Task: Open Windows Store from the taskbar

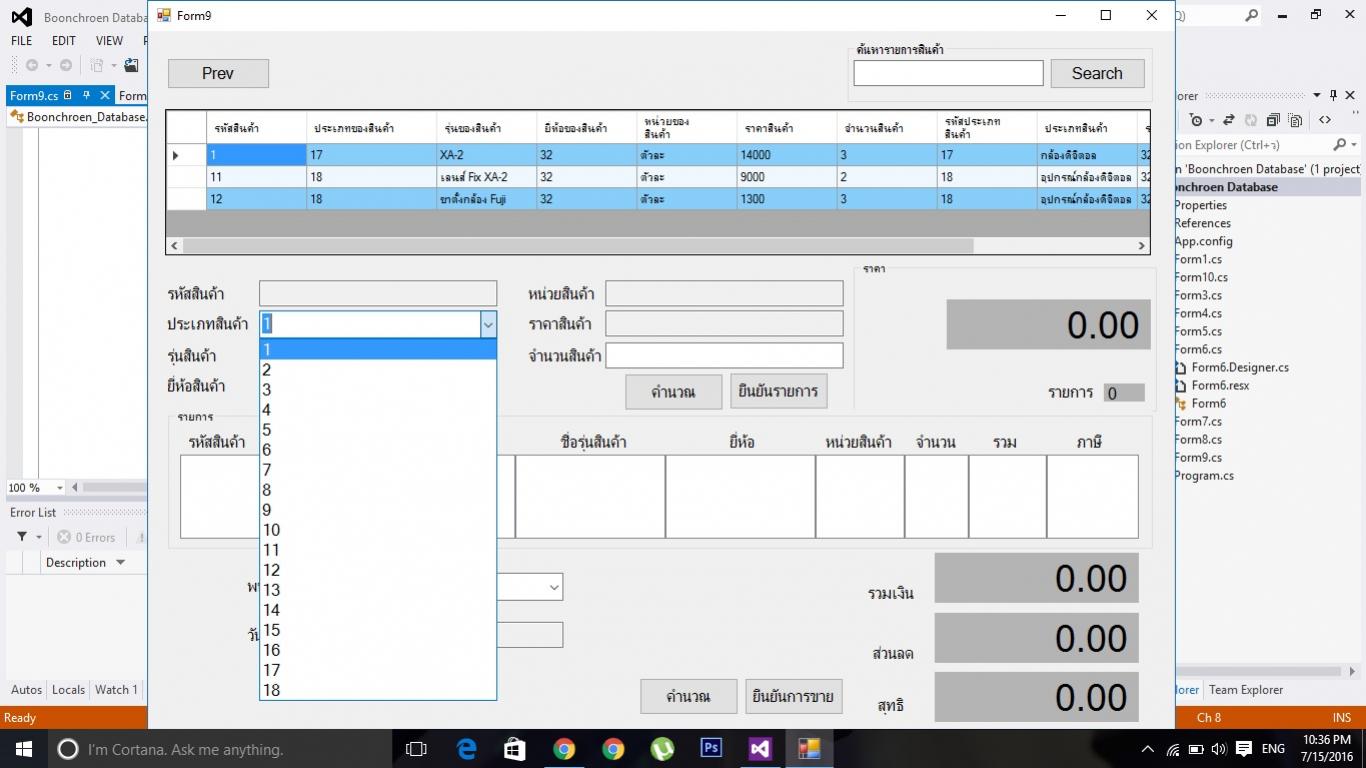Action: click(x=515, y=749)
